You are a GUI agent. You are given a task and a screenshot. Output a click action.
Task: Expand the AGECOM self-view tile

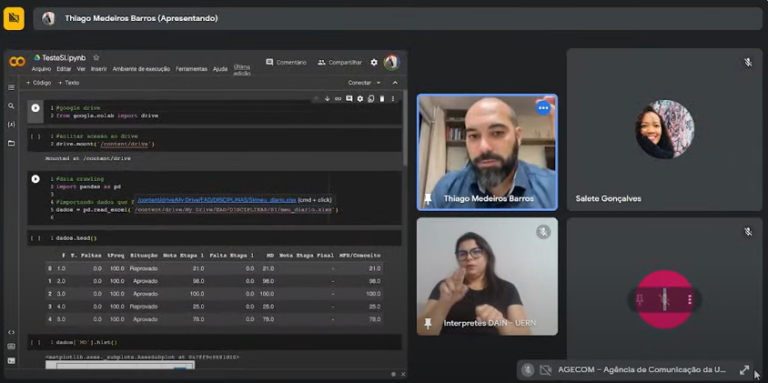744,370
